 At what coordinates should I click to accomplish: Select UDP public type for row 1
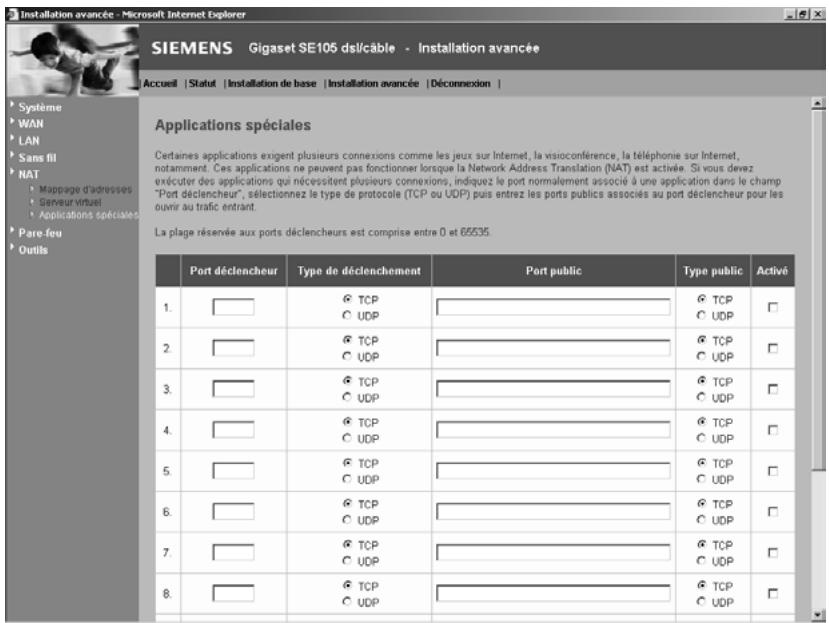point(701,315)
